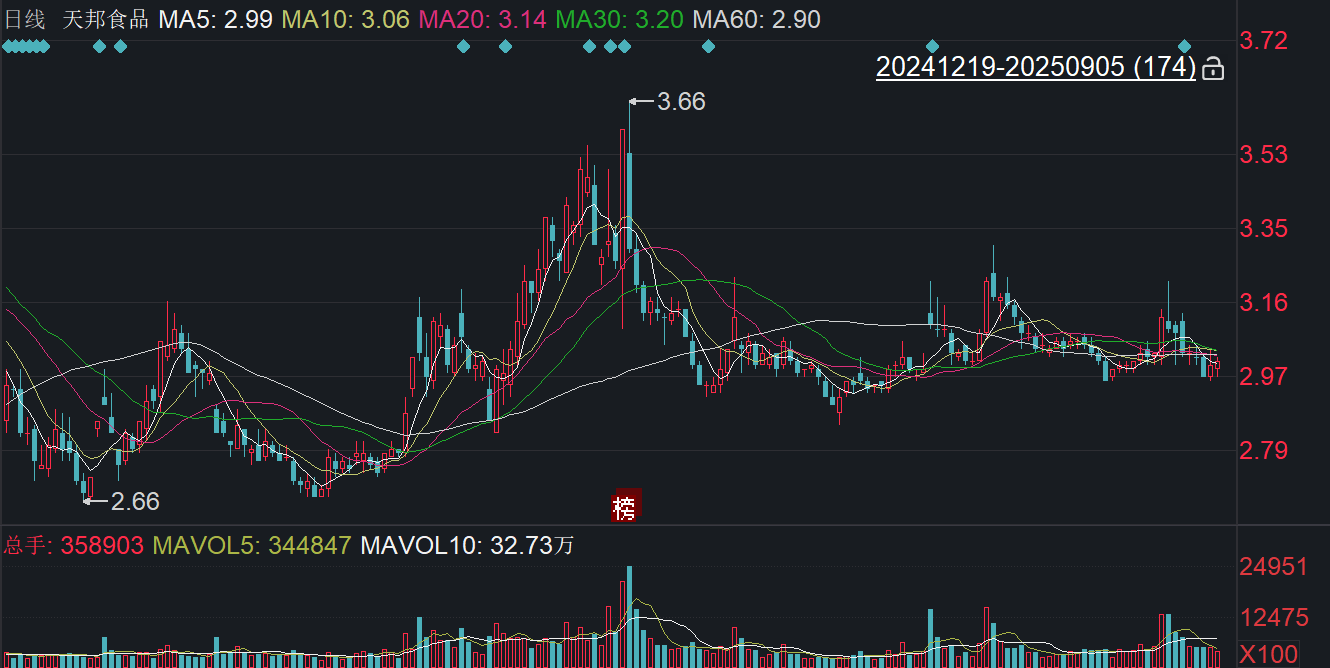Click the MAVOL10 32.73万 label
1330x668 pixels.
(467, 545)
